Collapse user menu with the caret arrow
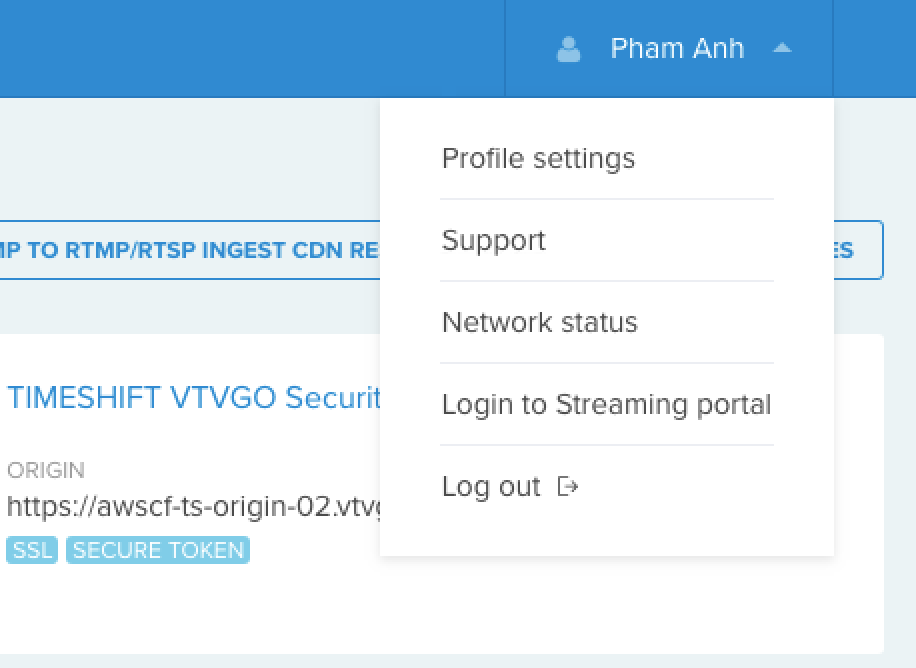This screenshot has width=916, height=668. pyautogui.click(x=782, y=48)
